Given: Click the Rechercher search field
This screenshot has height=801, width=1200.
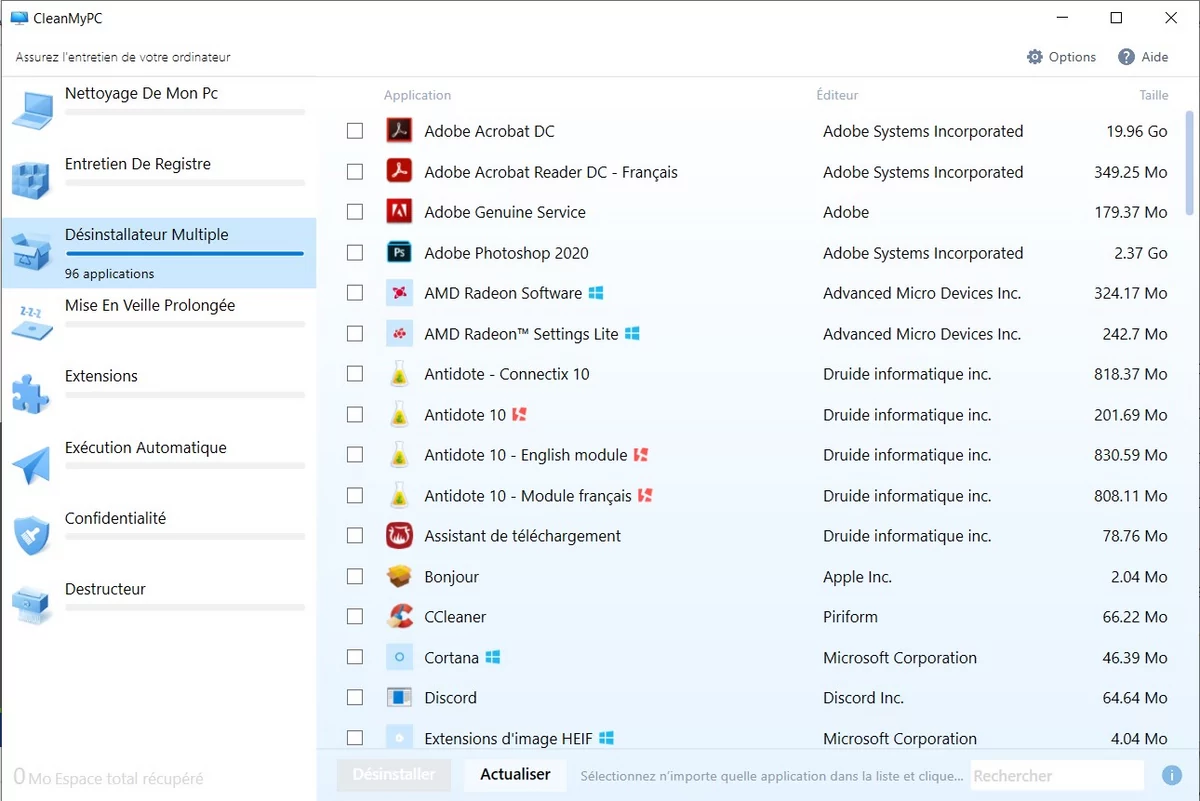Looking at the screenshot, I should tap(1057, 775).
